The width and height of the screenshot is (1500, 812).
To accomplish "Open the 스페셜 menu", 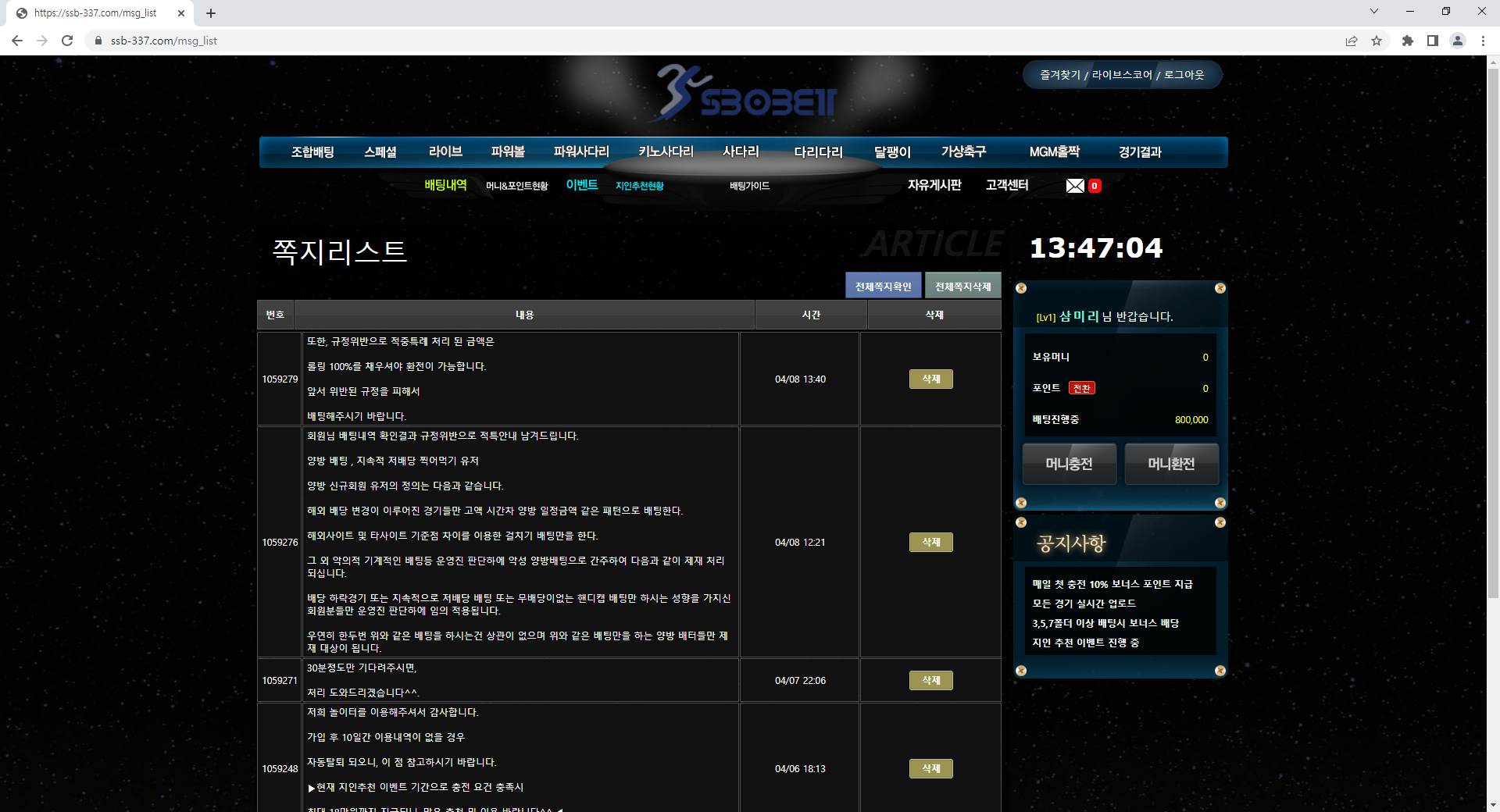I will point(380,151).
